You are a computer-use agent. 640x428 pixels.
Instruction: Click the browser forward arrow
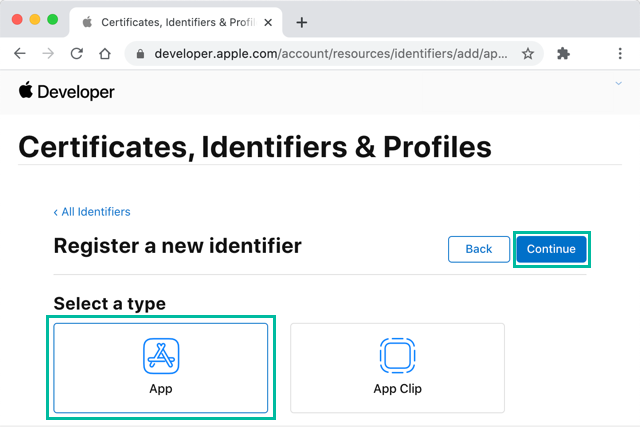pos(48,53)
